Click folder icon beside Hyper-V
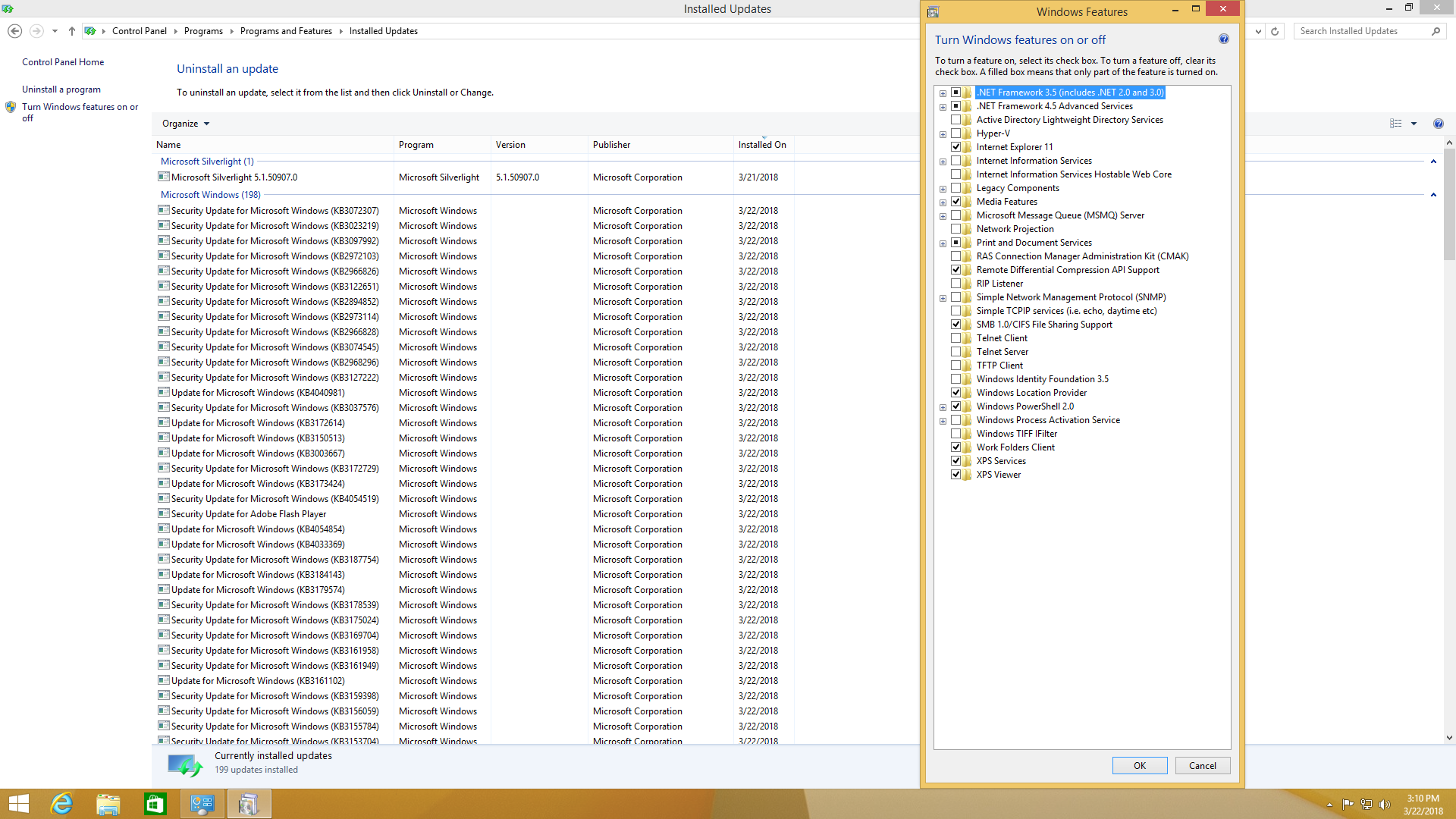This screenshot has height=819, width=1456. (967, 133)
